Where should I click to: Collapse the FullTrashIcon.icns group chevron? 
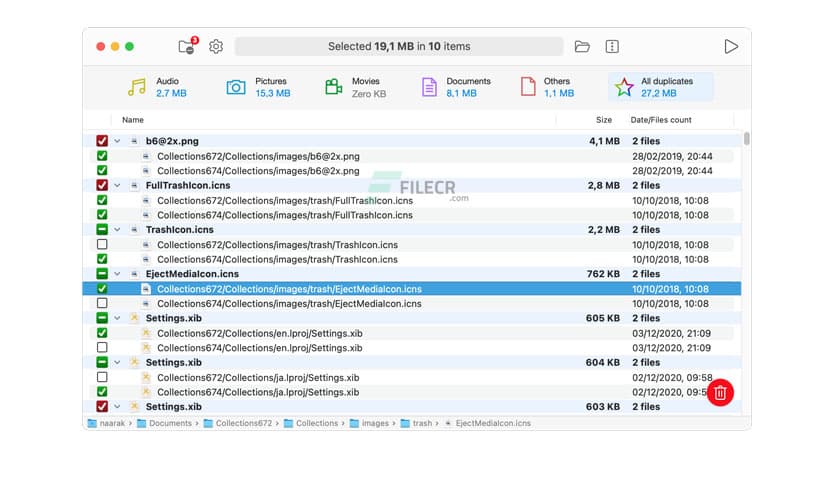[x=117, y=186]
